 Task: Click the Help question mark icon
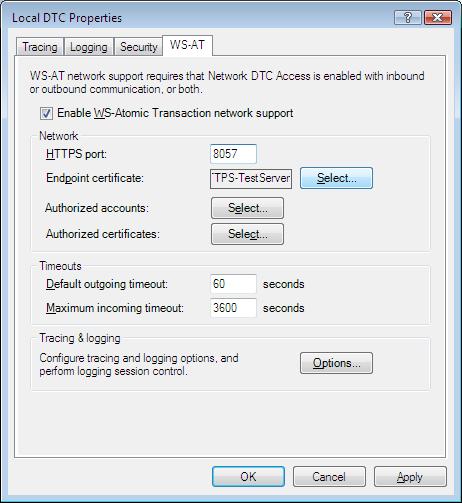[x=407, y=17]
